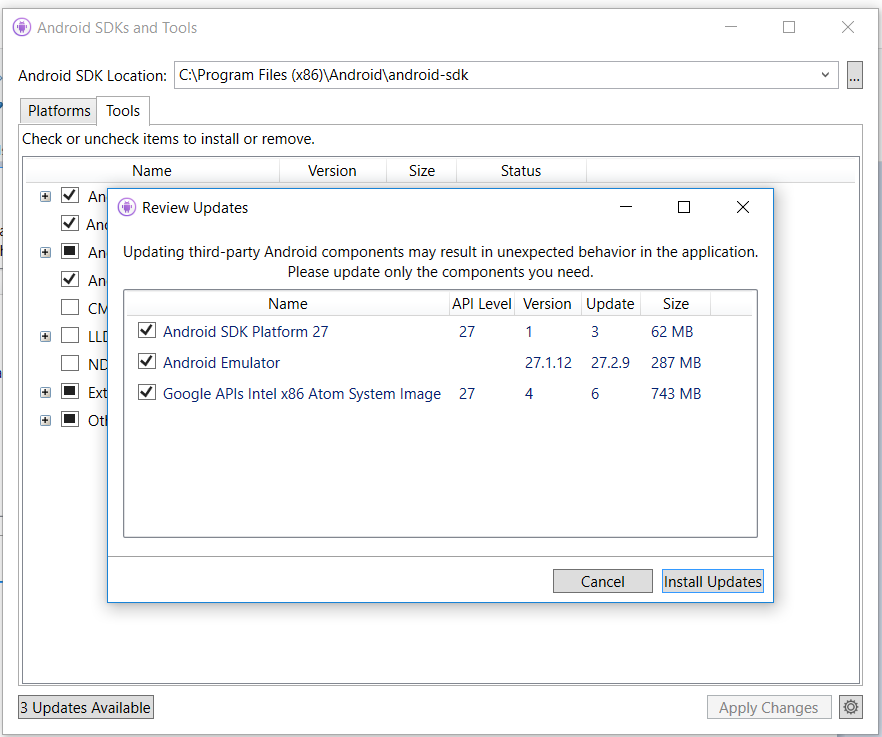
Task: Expand the Extras tree node
Action: click(x=45, y=392)
